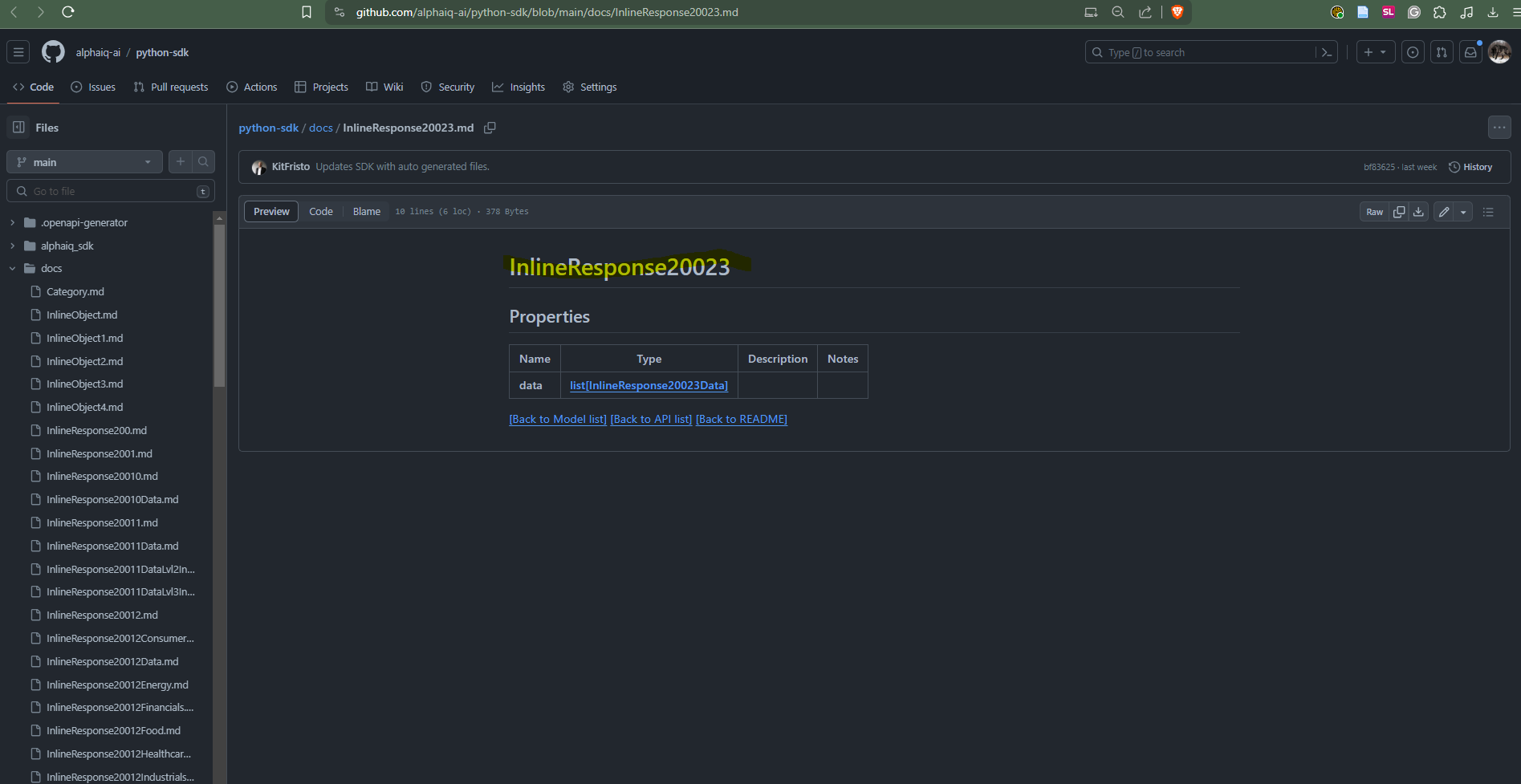Open the notifications inbox icon
Screen dimensions: 1521x784
coord(1470,52)
